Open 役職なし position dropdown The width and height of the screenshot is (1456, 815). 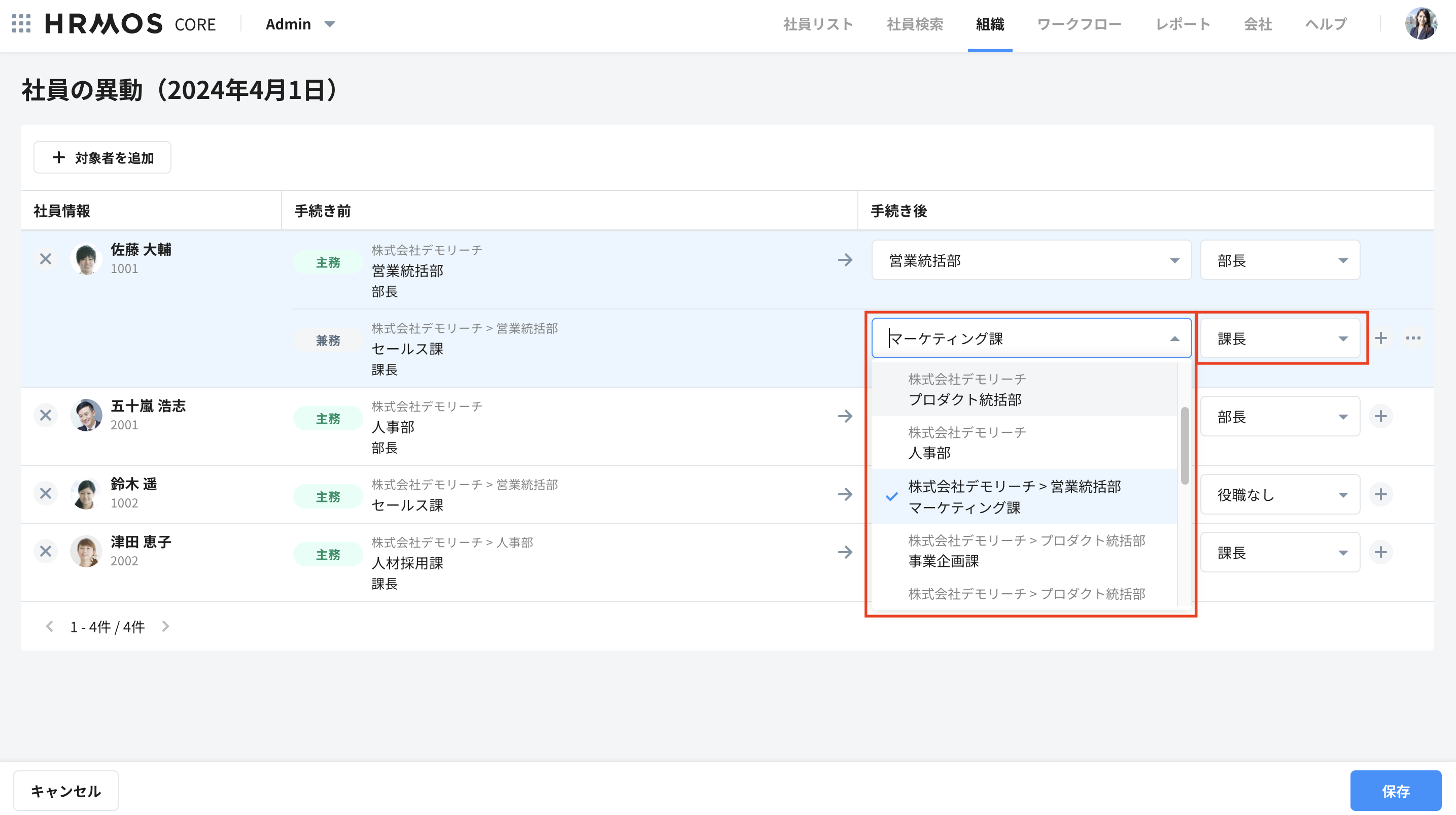pyautogui.click(x=1279, y=495)
